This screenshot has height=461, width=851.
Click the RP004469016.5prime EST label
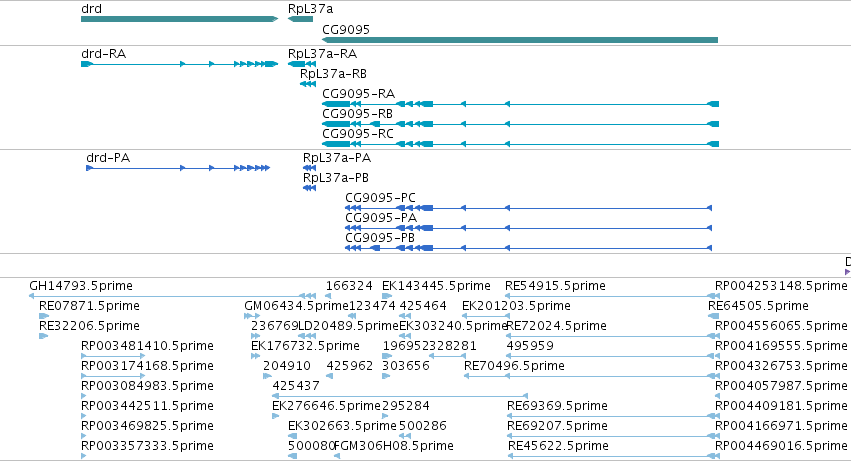coord(781,447)
